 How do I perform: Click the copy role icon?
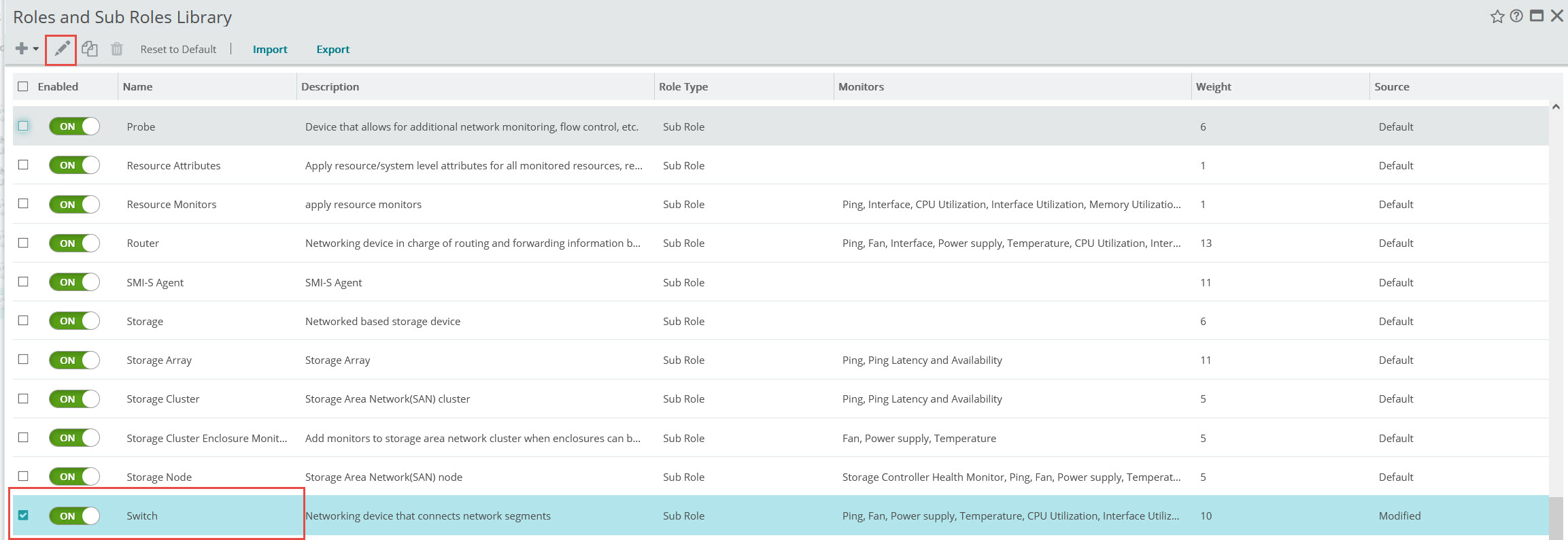[90, 49]
